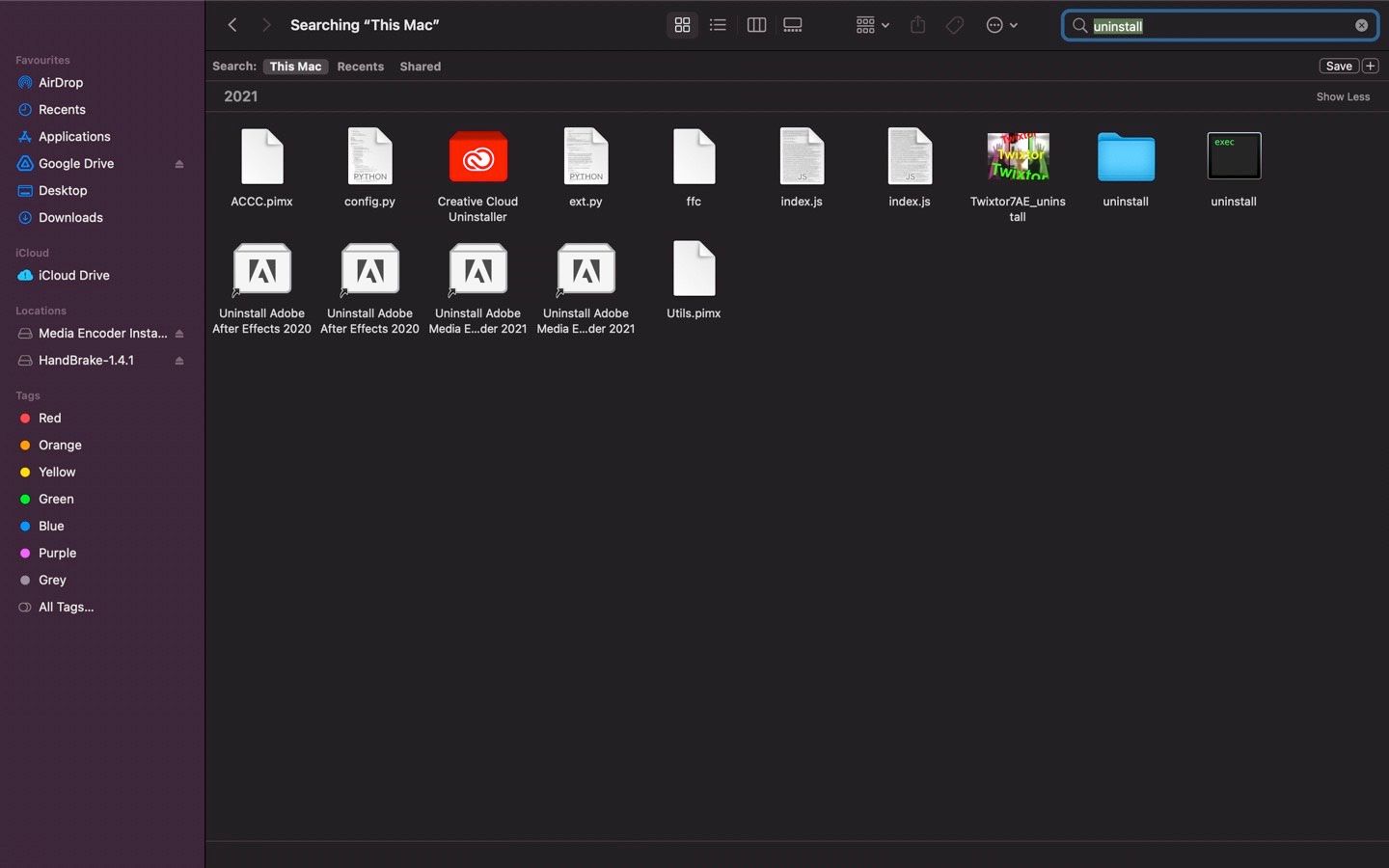The height and width of the screenshot is (868, 1389).
Task: Eject the HandBrake-1.4.1 disk image
Action: point(178,360)
